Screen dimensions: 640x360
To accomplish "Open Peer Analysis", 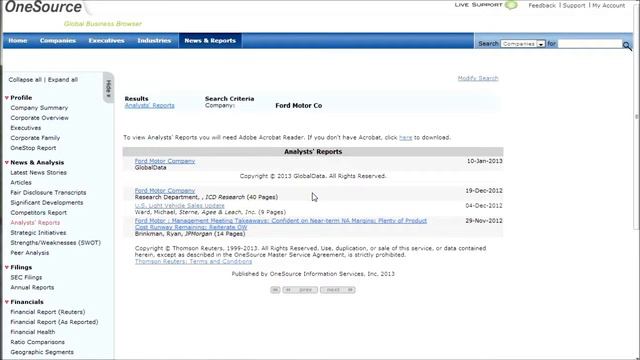I will point(29,253).
